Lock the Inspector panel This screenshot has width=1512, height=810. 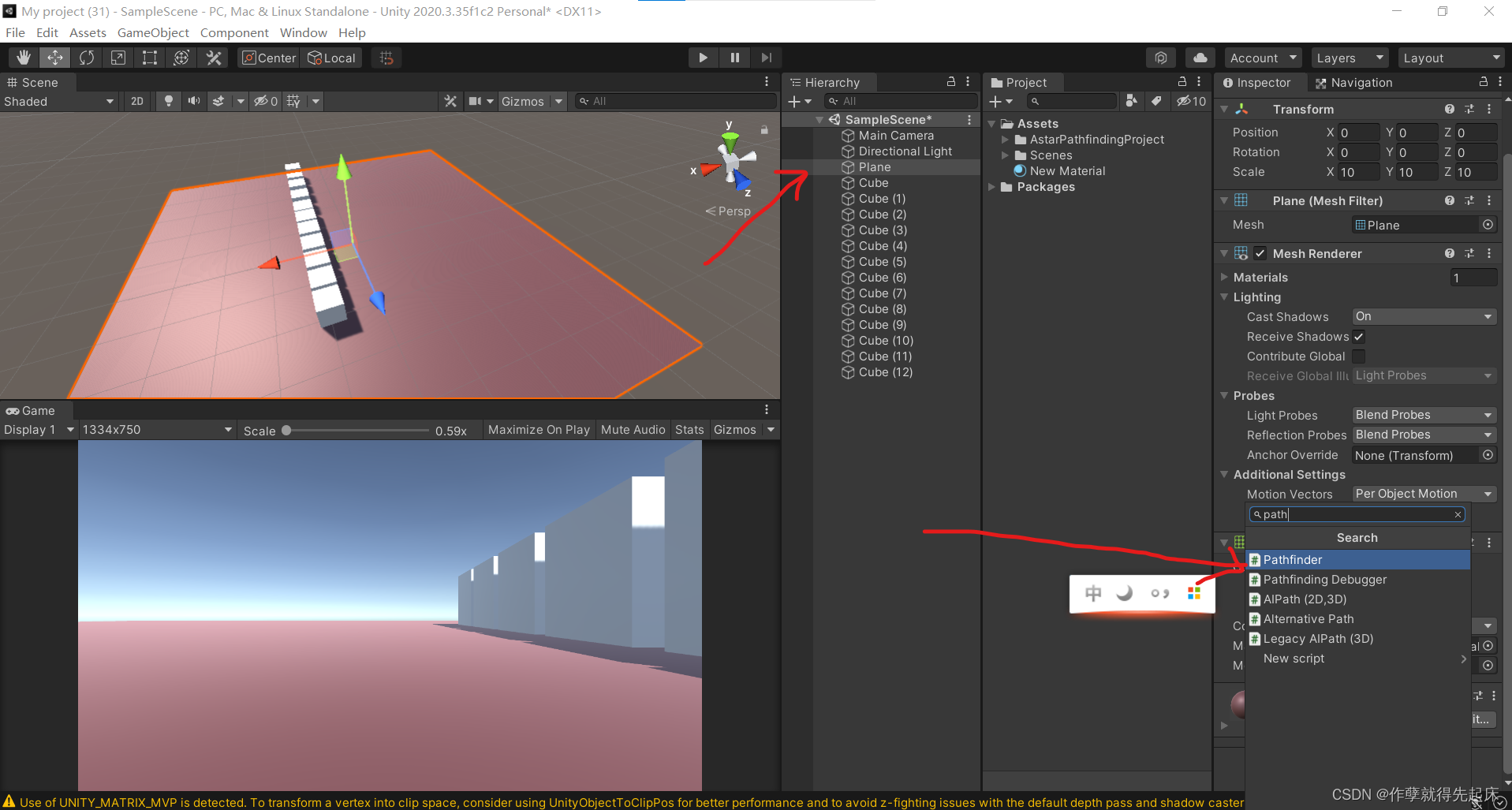1483,82
